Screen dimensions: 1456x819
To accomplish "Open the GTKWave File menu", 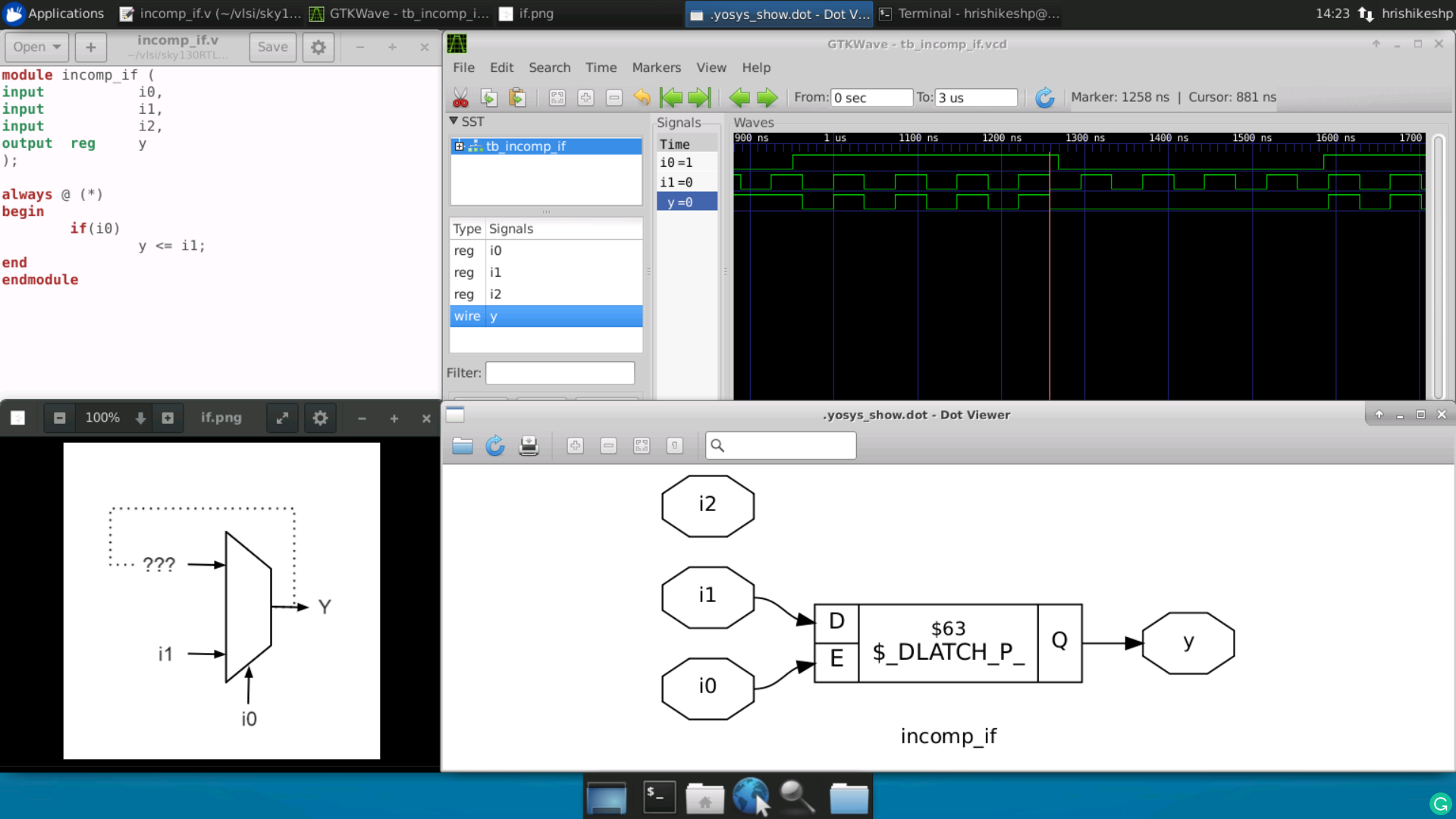I will 463,67.
